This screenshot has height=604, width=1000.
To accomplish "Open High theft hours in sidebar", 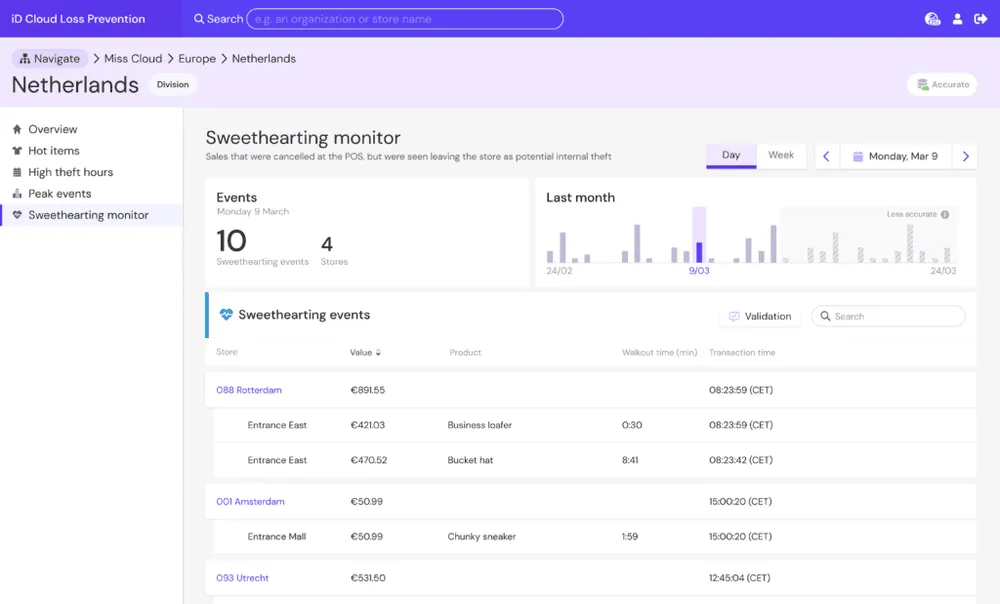I will [71, 172].
